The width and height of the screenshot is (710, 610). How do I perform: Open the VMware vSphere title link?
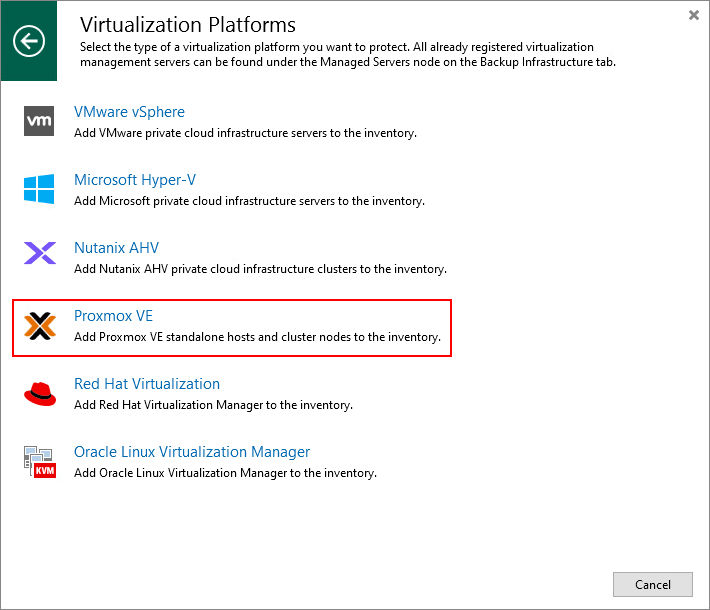tap(129, 112)
